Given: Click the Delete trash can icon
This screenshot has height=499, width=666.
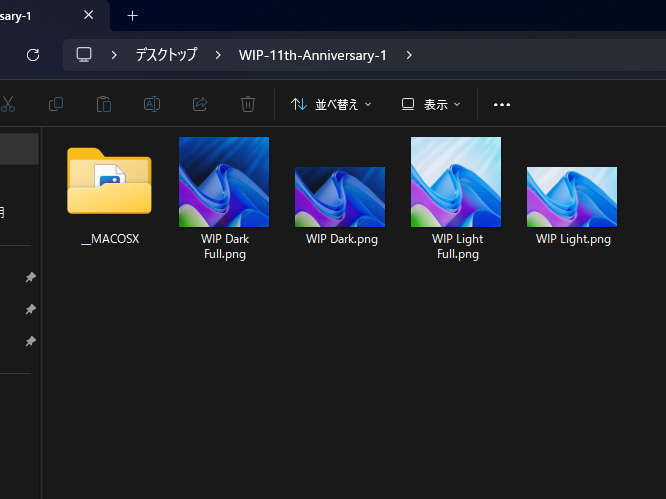Looking at the screenshot, I should click(248, 104).
